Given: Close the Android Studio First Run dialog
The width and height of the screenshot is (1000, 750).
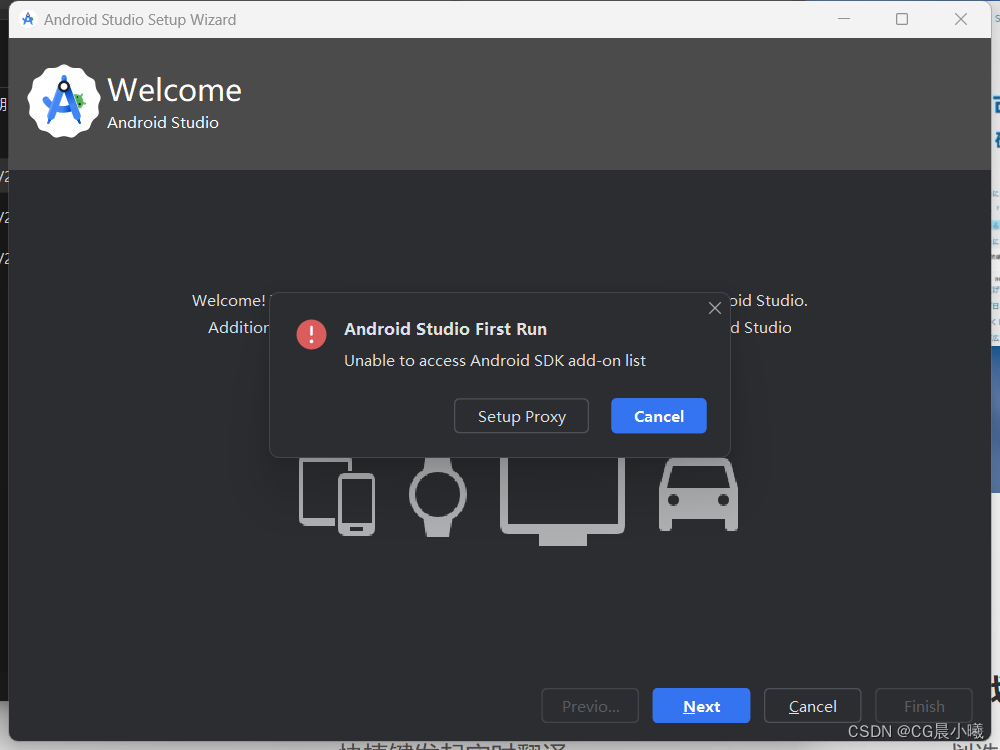Looking at the screenshot, I should click(714, 308).
